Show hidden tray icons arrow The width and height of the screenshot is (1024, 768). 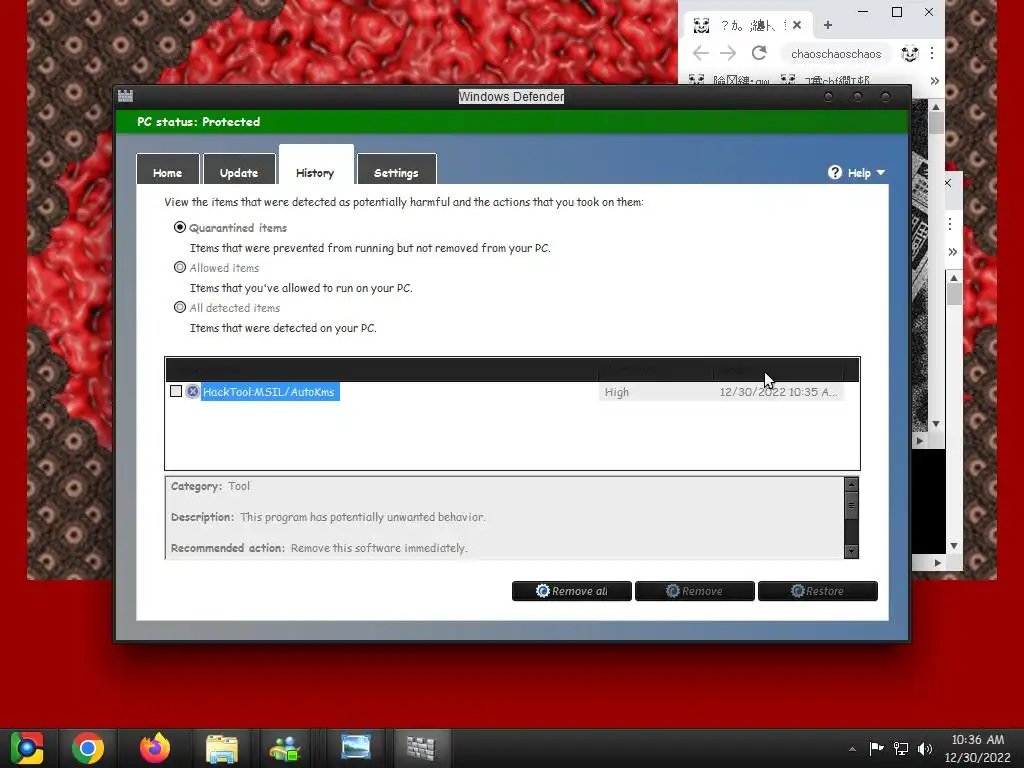coord(852,749)
